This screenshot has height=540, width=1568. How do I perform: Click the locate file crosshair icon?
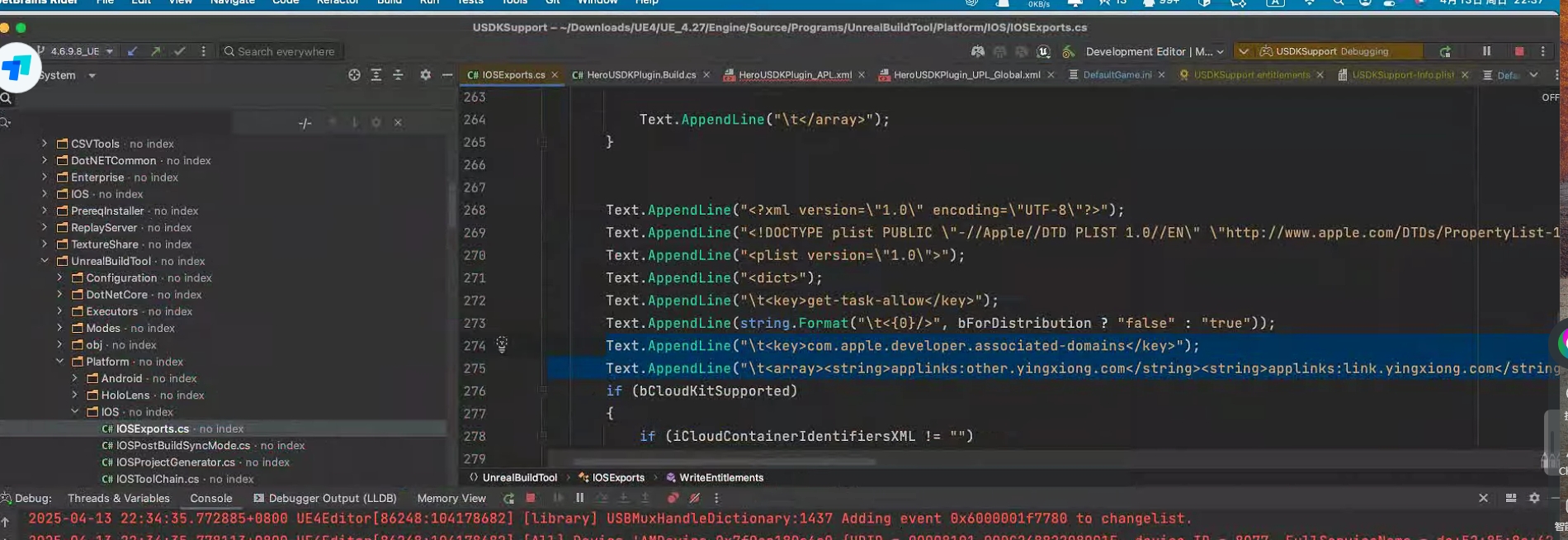[354, 75]
